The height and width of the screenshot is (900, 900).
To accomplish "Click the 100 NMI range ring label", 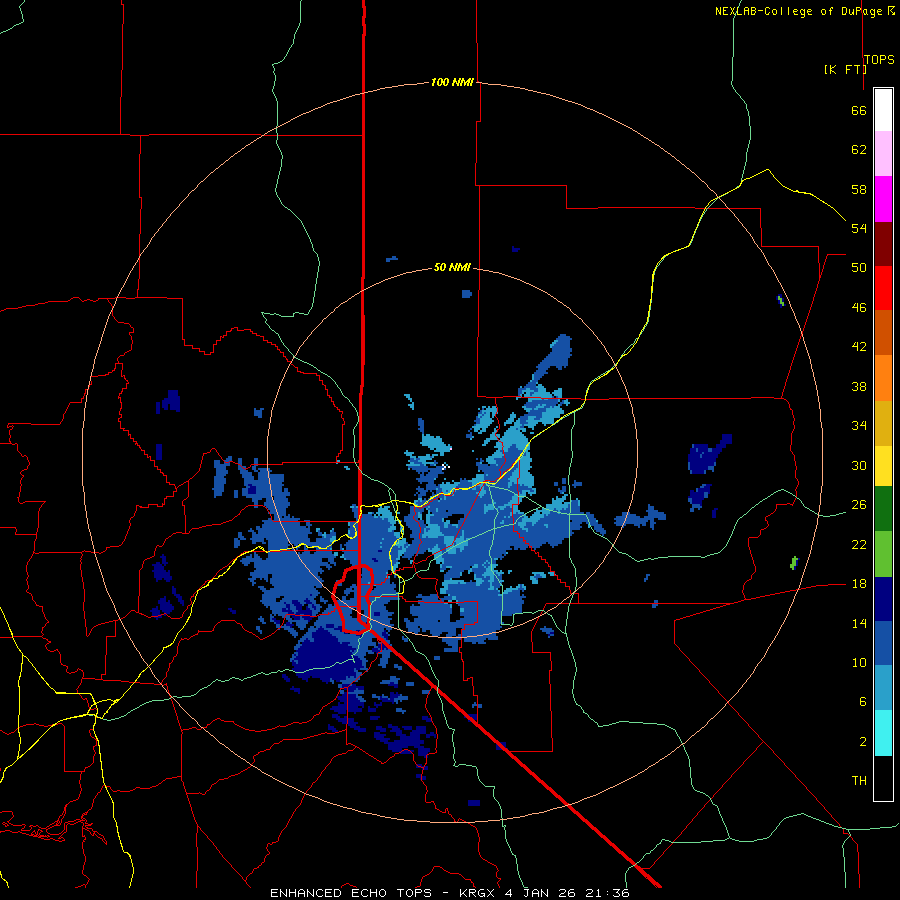I will 452,83.
